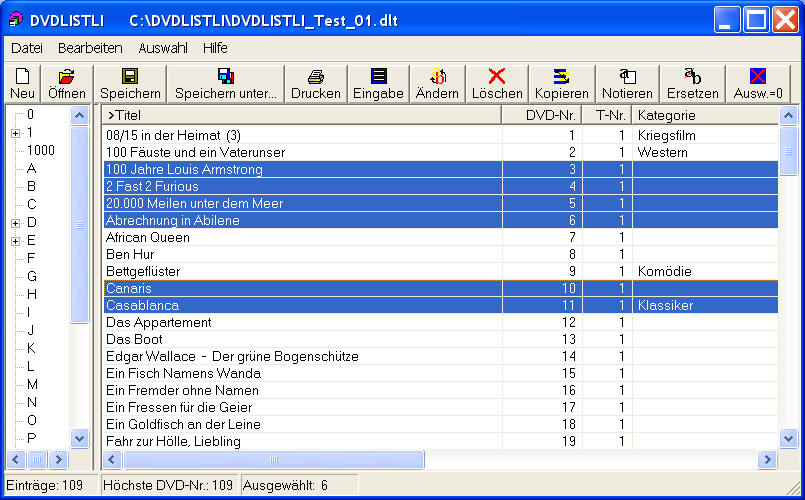
Task: Click the list's vertical scrollbar down arrow
Action: click(x=788, y=438)
